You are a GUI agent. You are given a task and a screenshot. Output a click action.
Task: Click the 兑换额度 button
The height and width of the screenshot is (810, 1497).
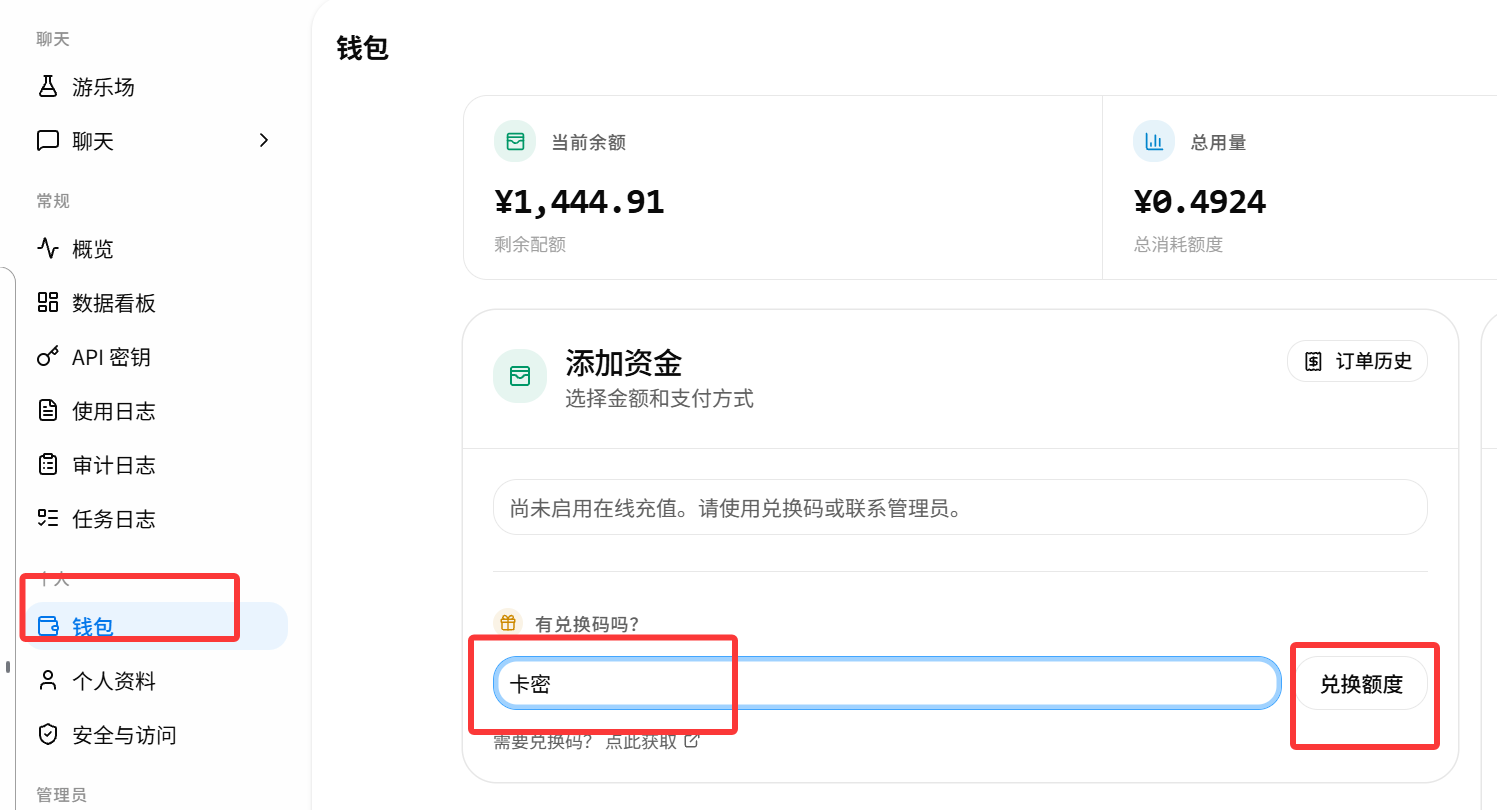pos(1361,684)
